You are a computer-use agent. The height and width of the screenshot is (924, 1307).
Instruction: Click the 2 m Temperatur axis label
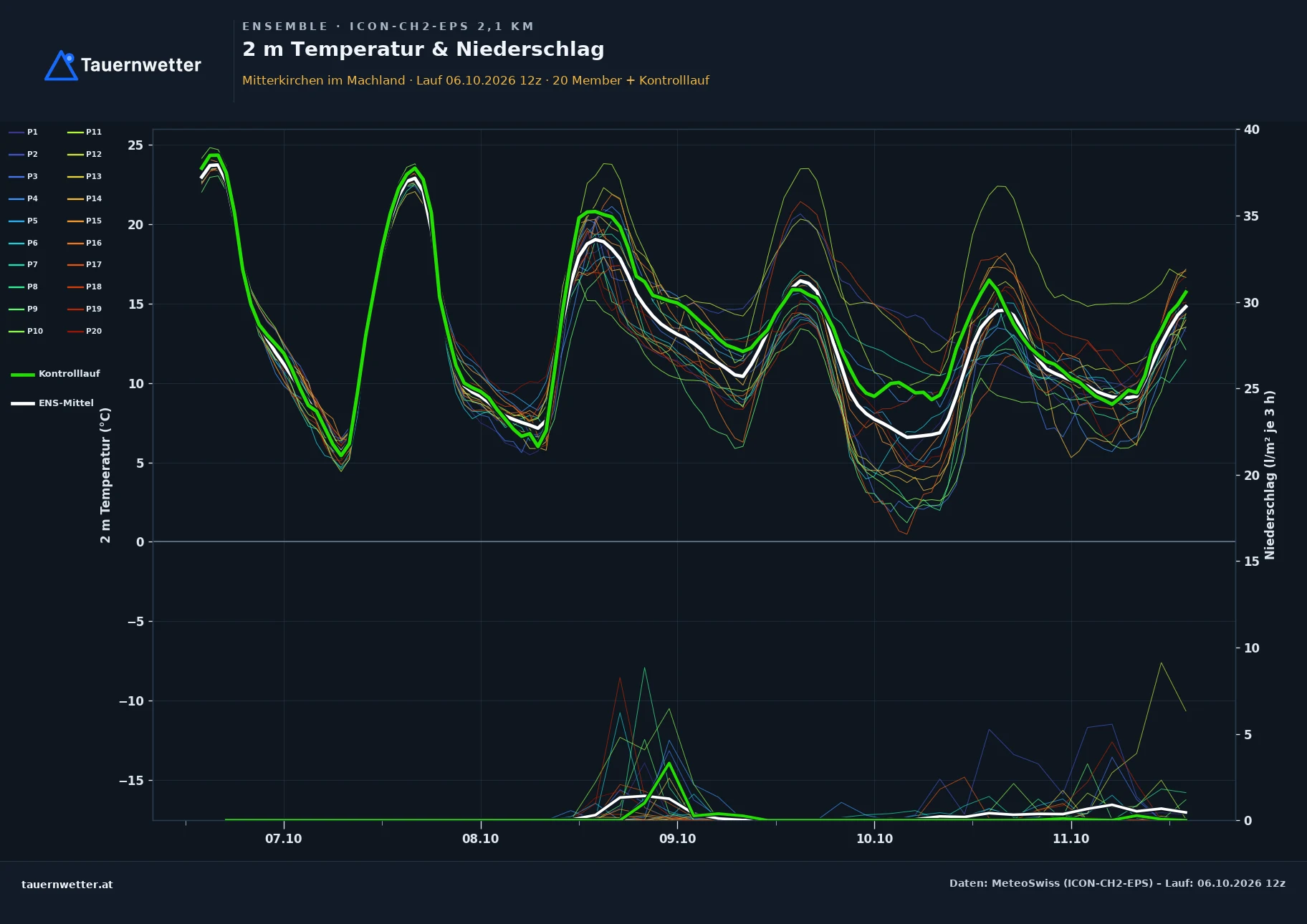click(x=105, y=476)
